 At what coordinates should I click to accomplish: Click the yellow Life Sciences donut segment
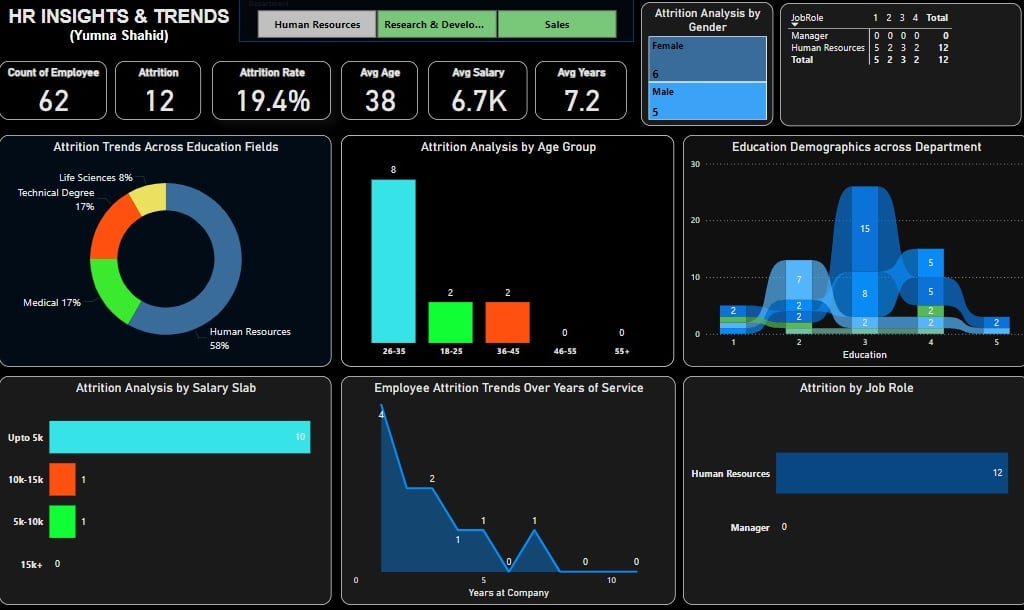(150, 197)
